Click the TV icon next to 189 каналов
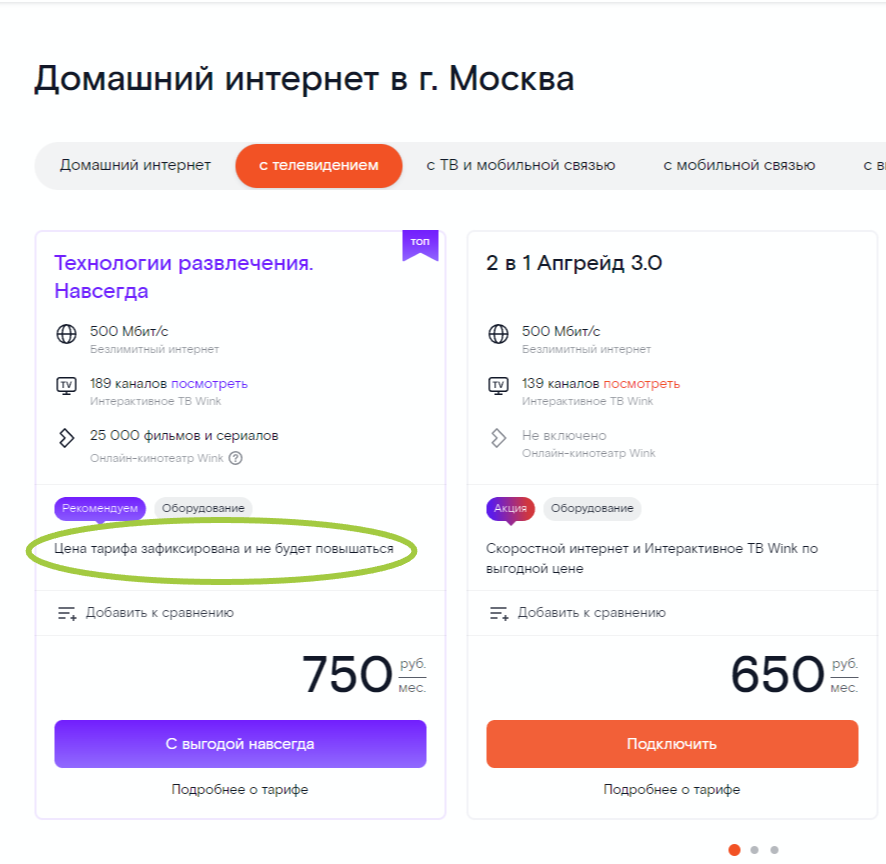The width and height of the screenshot is (886, 864). coord(66,386)
